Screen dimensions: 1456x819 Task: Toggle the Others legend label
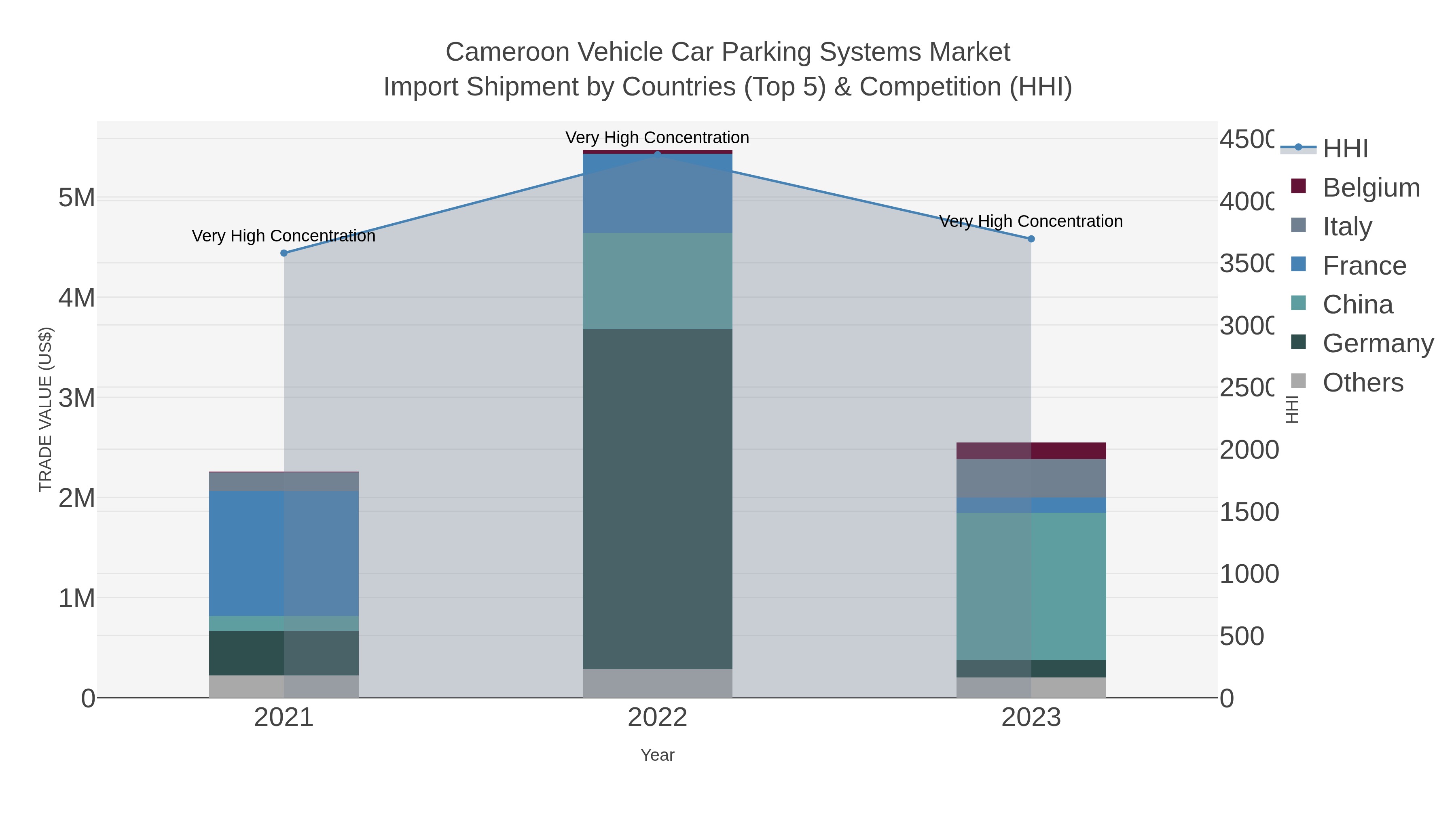pyautogui.click(x=1363, y=382)
